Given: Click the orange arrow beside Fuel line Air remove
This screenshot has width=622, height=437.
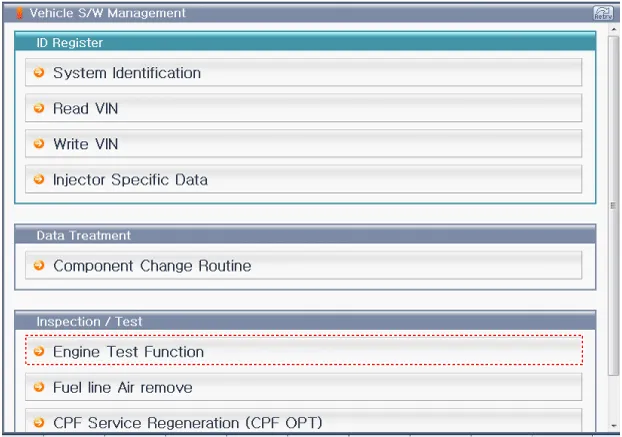Looking at the screenshot, I should (39, 387).
